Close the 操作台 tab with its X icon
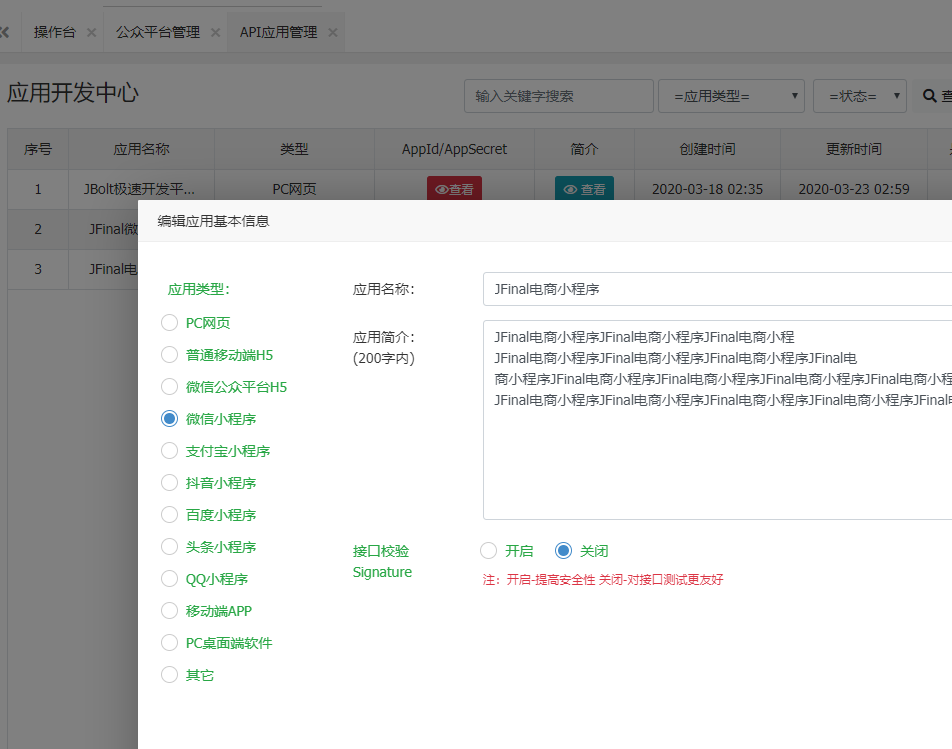Screen dimensions: 952x749 (92, 33)
